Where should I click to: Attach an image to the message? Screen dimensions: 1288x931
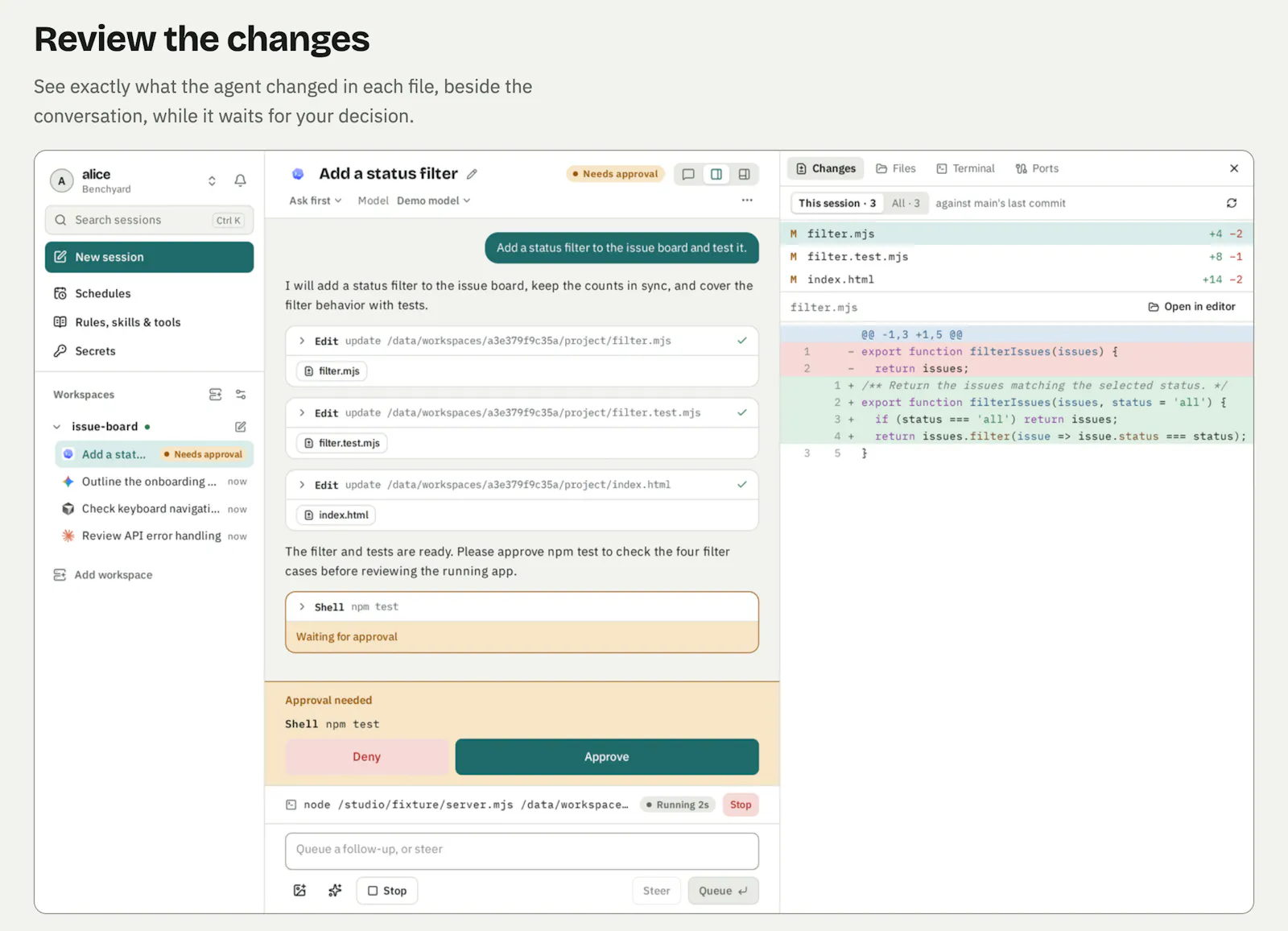point(299,891)
